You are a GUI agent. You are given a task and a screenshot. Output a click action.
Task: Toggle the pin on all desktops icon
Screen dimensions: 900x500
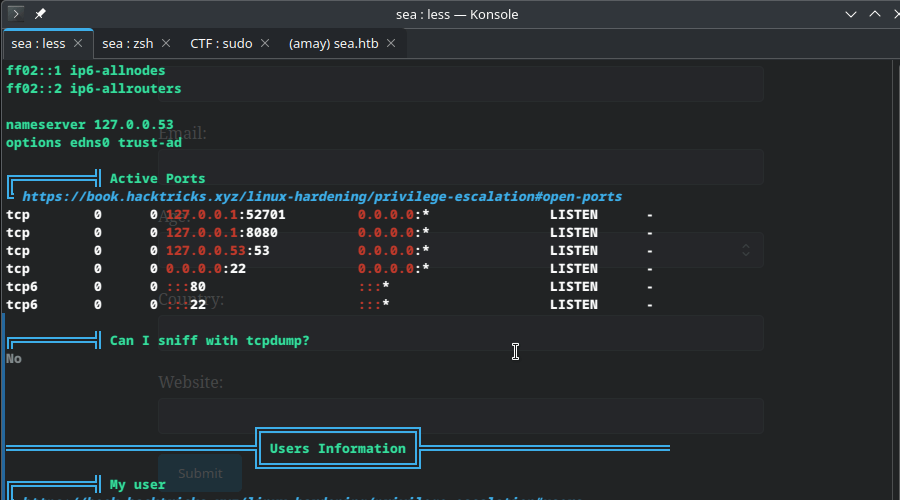[x=40, y=14]
